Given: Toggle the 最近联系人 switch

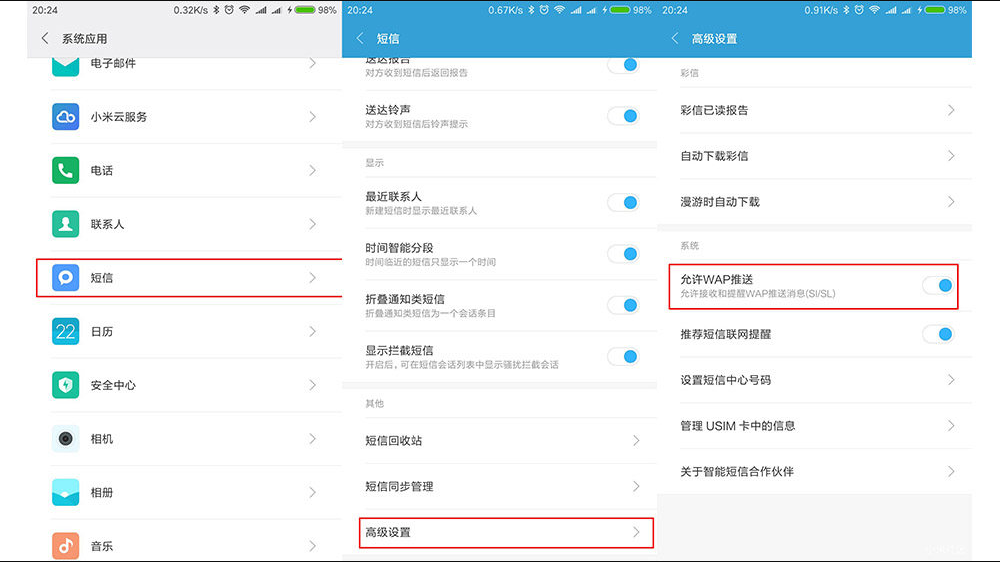Looking at the screenshot, I should 623,202.
